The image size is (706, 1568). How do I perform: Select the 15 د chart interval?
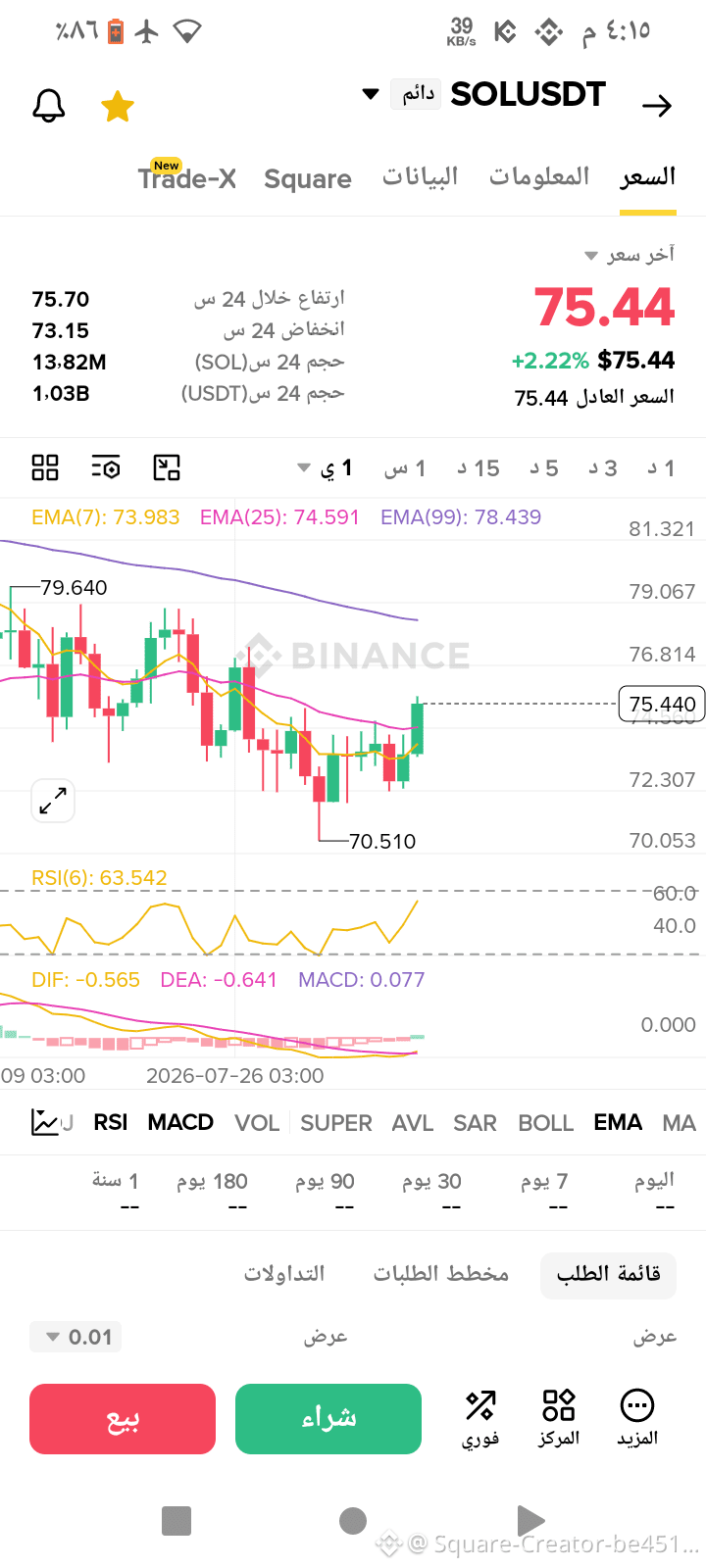tap(479, 468)
